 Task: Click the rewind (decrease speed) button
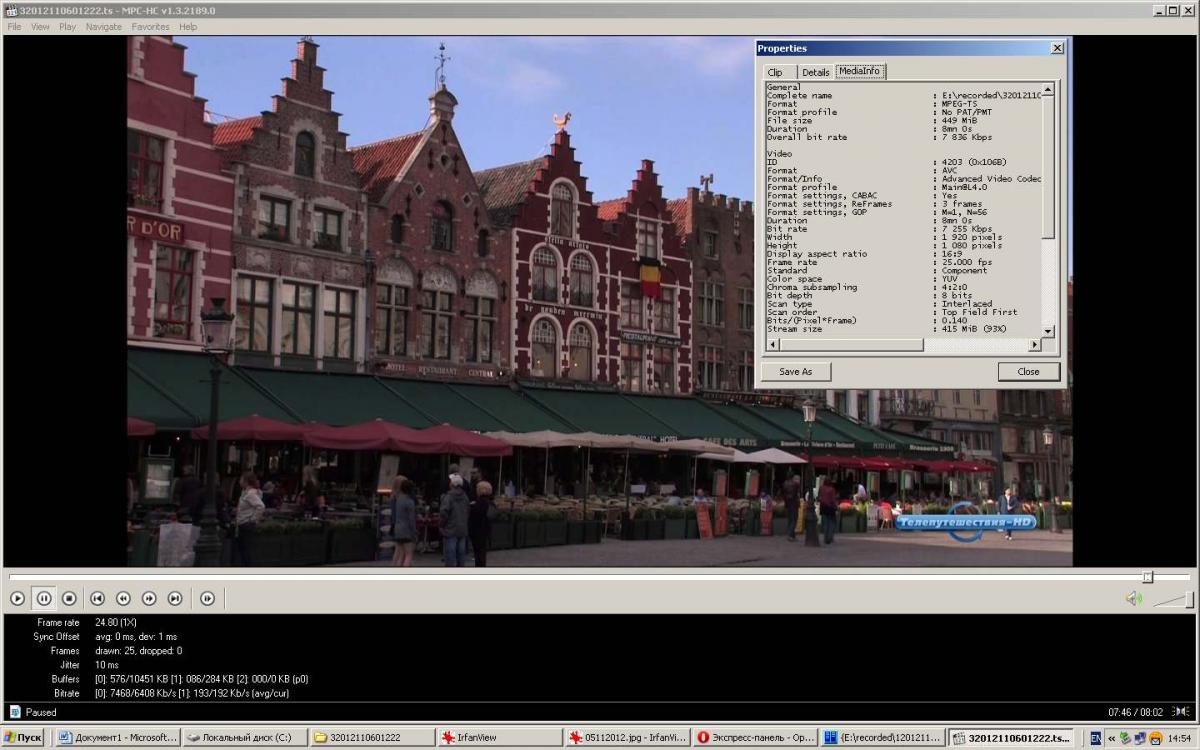coord(123,598)
